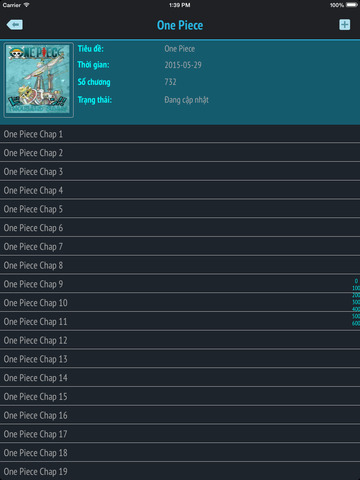Jump to index marker 0
This screenshot has height=480, width=360.
point(356,281)
